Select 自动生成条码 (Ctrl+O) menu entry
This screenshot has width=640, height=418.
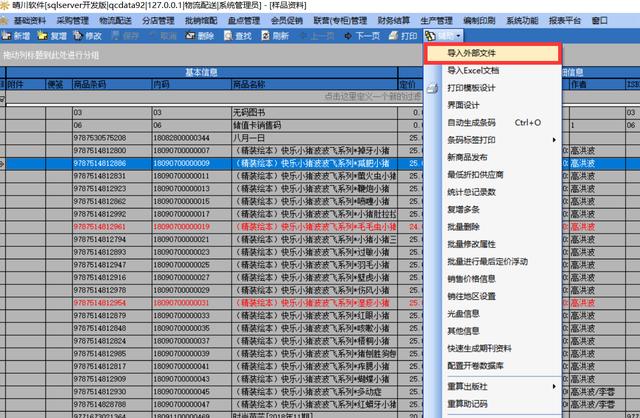(493, 122)
